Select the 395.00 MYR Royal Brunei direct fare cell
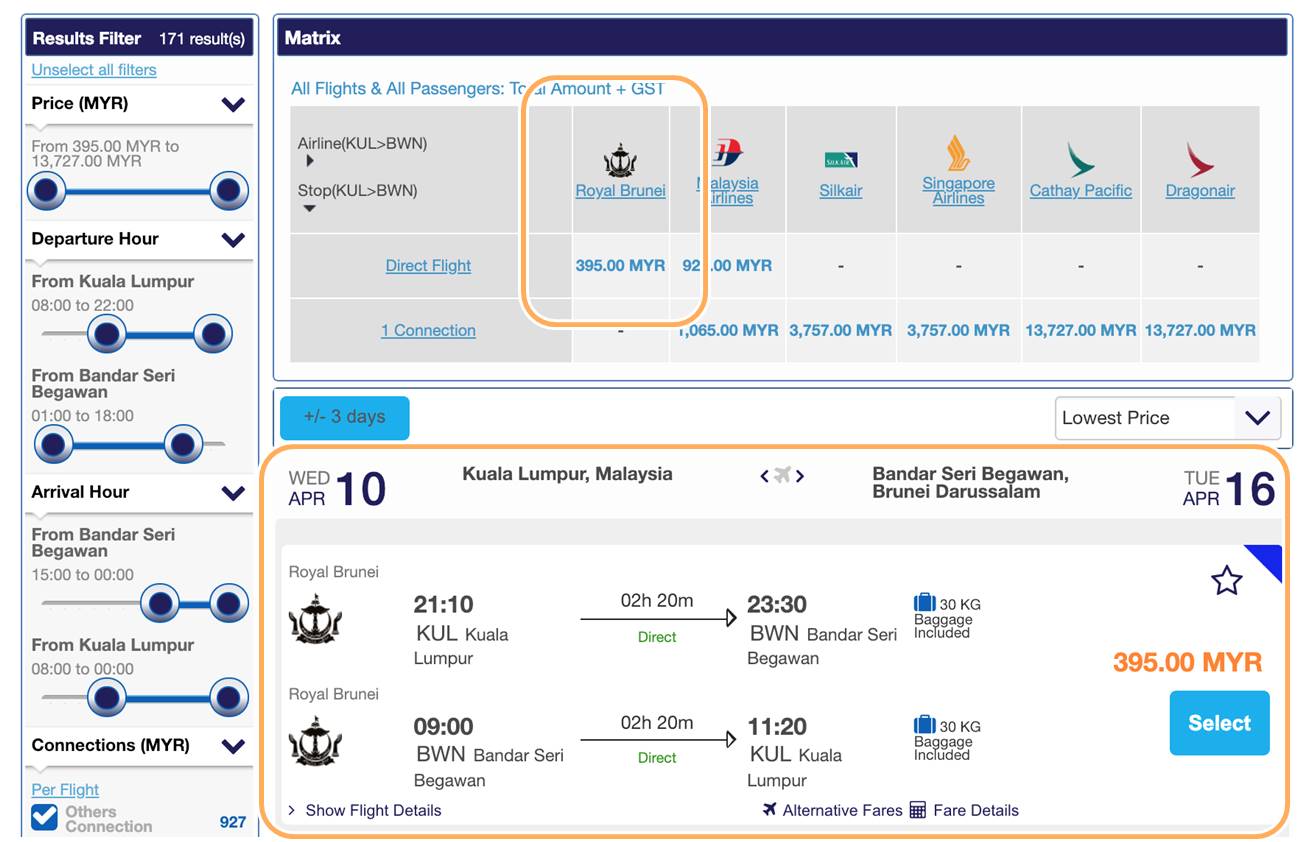This screenshot has width=1300, height=842. click(620, 265)
